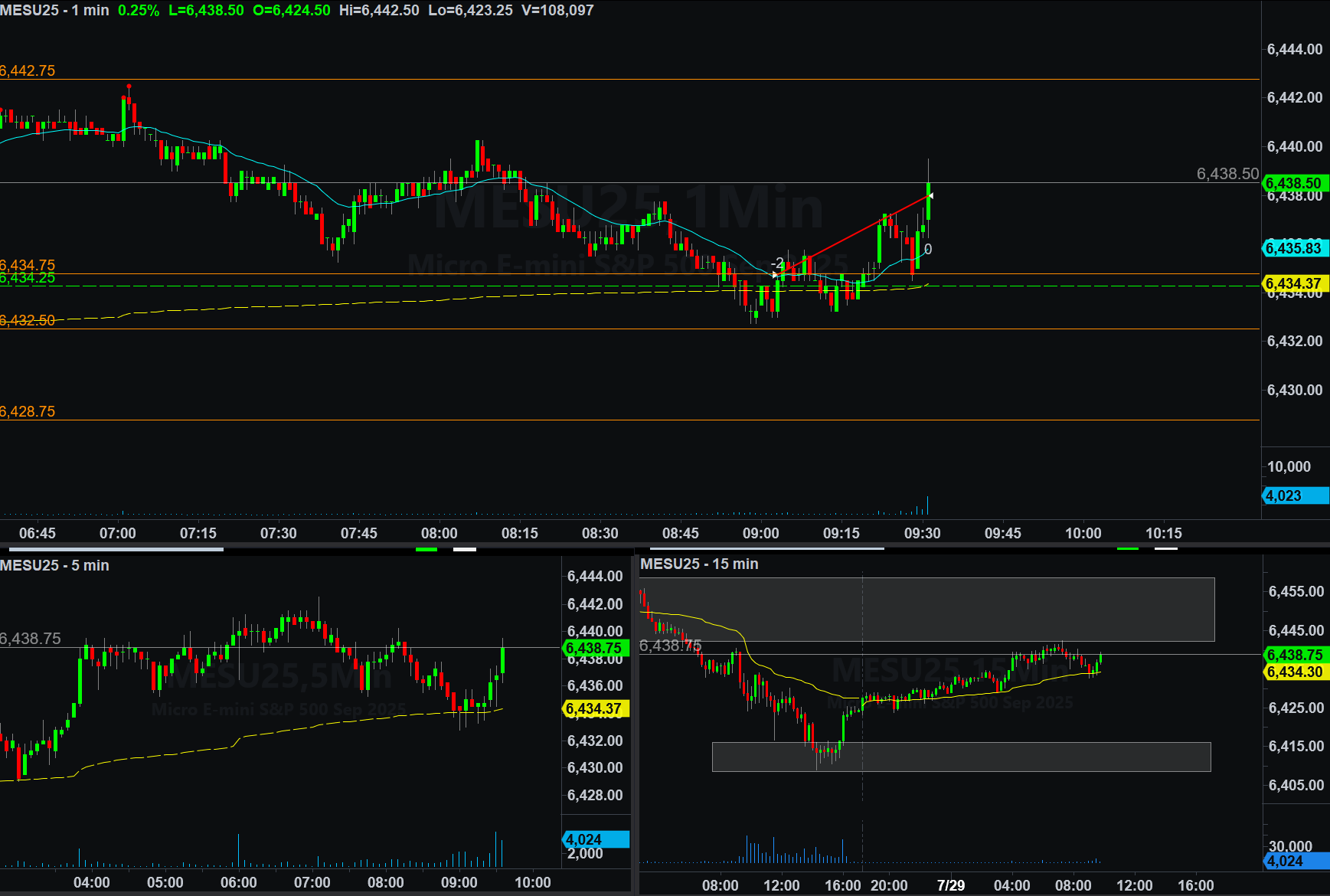Click the 10:15 time label on 1 min axis
This screenshot has height=896, width=1330.
coord(1164,533)
